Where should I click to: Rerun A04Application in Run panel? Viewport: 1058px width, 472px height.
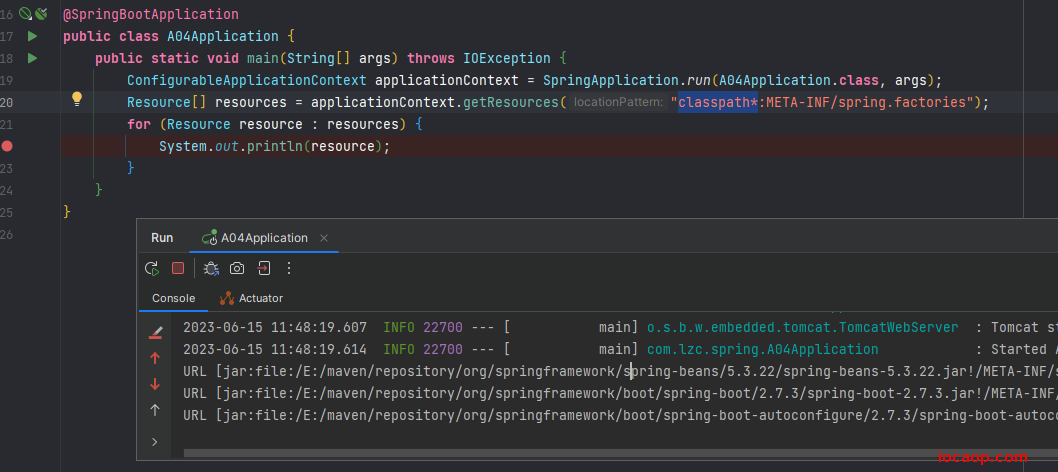(x=152, y=268)
